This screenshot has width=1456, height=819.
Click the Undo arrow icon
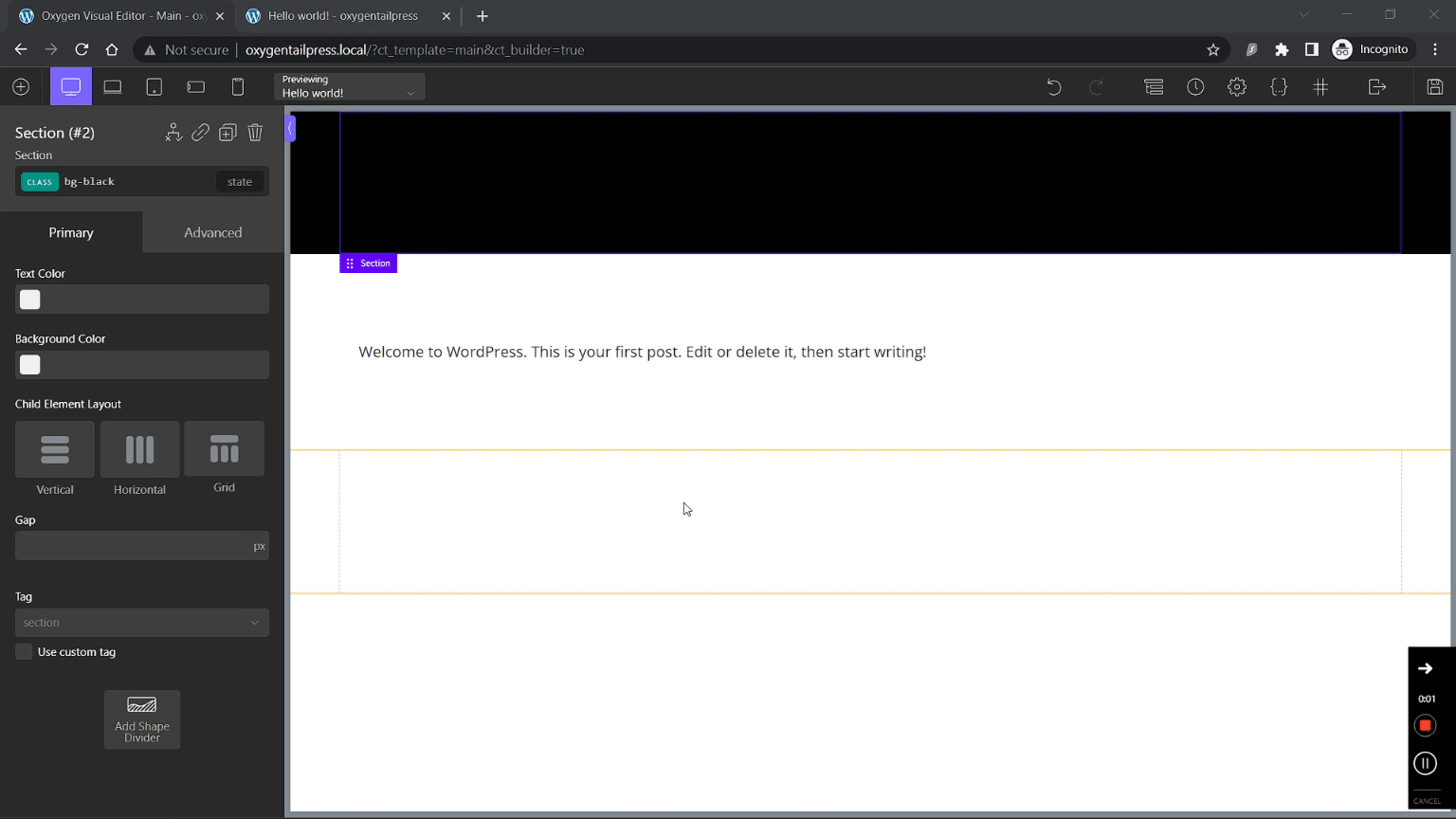(1054, 87)
